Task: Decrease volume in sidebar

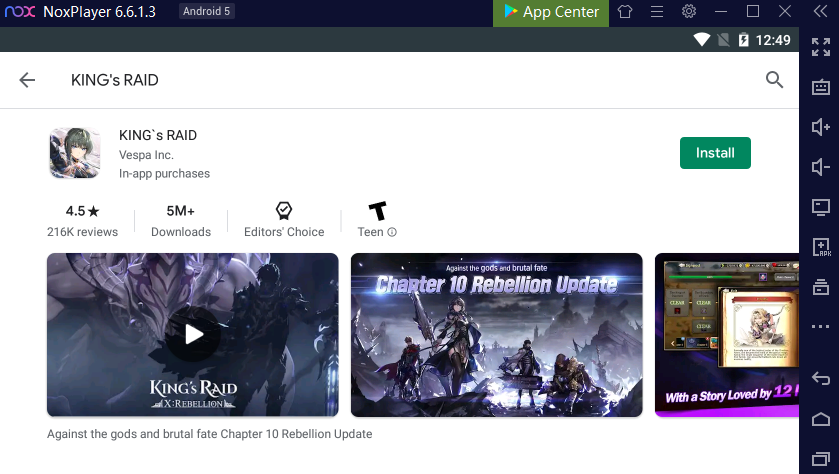Action: 820,167
